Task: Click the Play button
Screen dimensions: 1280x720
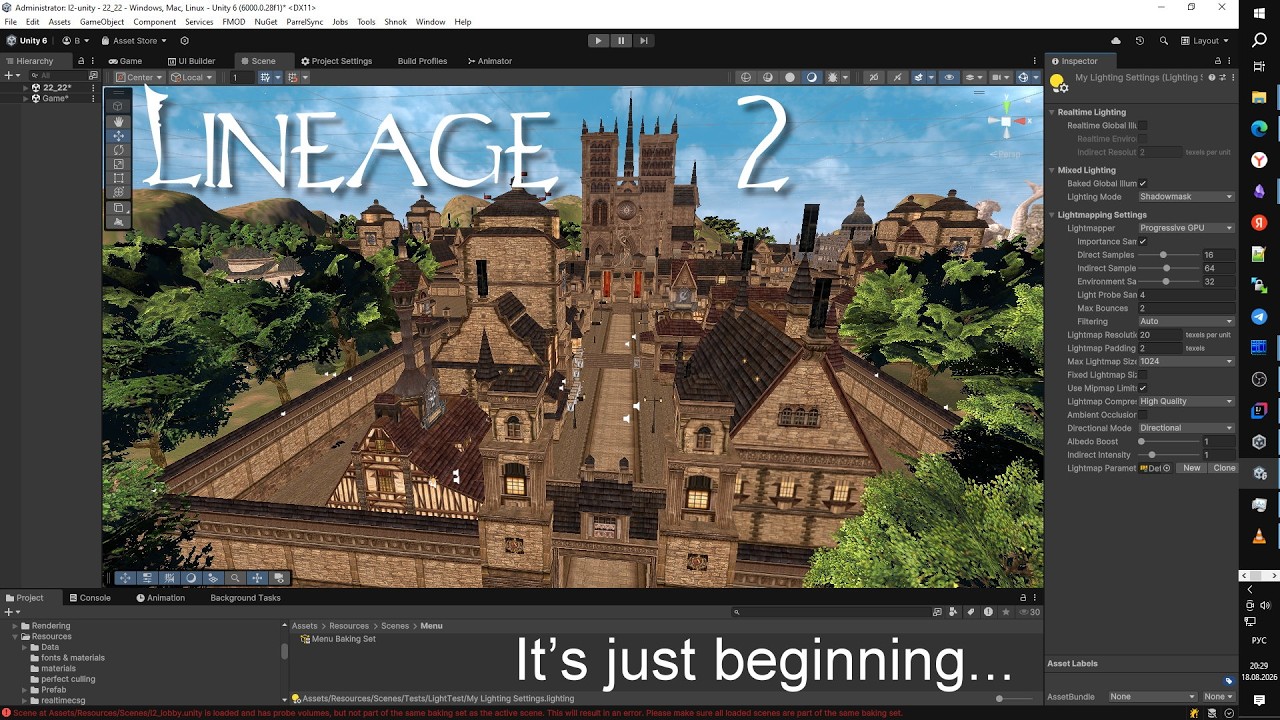Action: (598, 41)
